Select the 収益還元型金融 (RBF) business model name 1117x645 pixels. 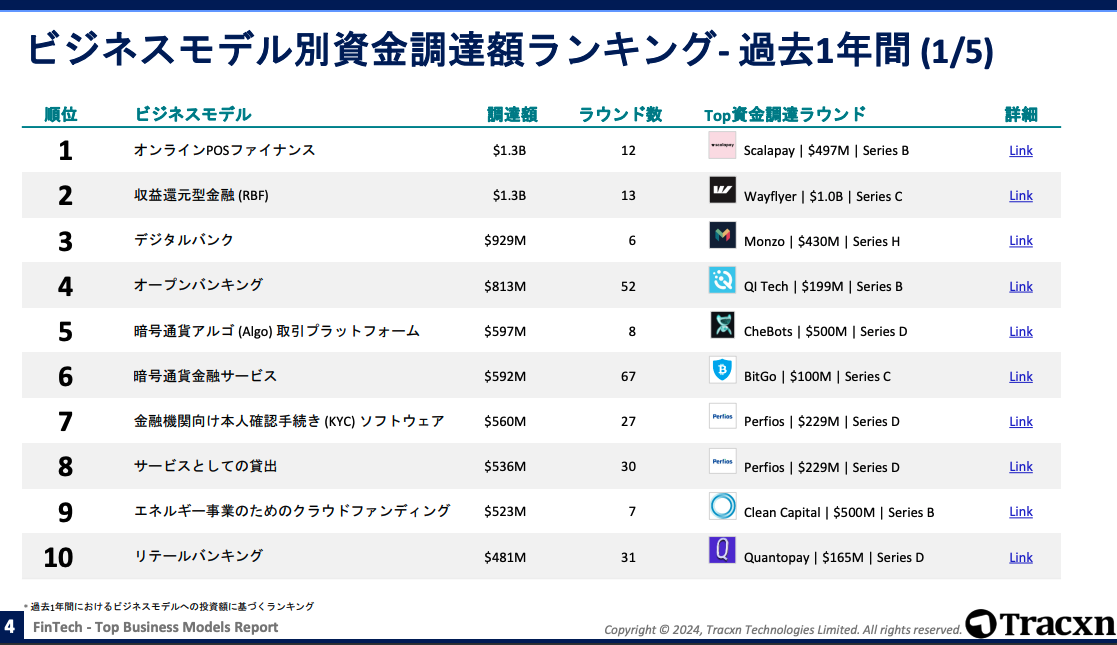point(201,195)
